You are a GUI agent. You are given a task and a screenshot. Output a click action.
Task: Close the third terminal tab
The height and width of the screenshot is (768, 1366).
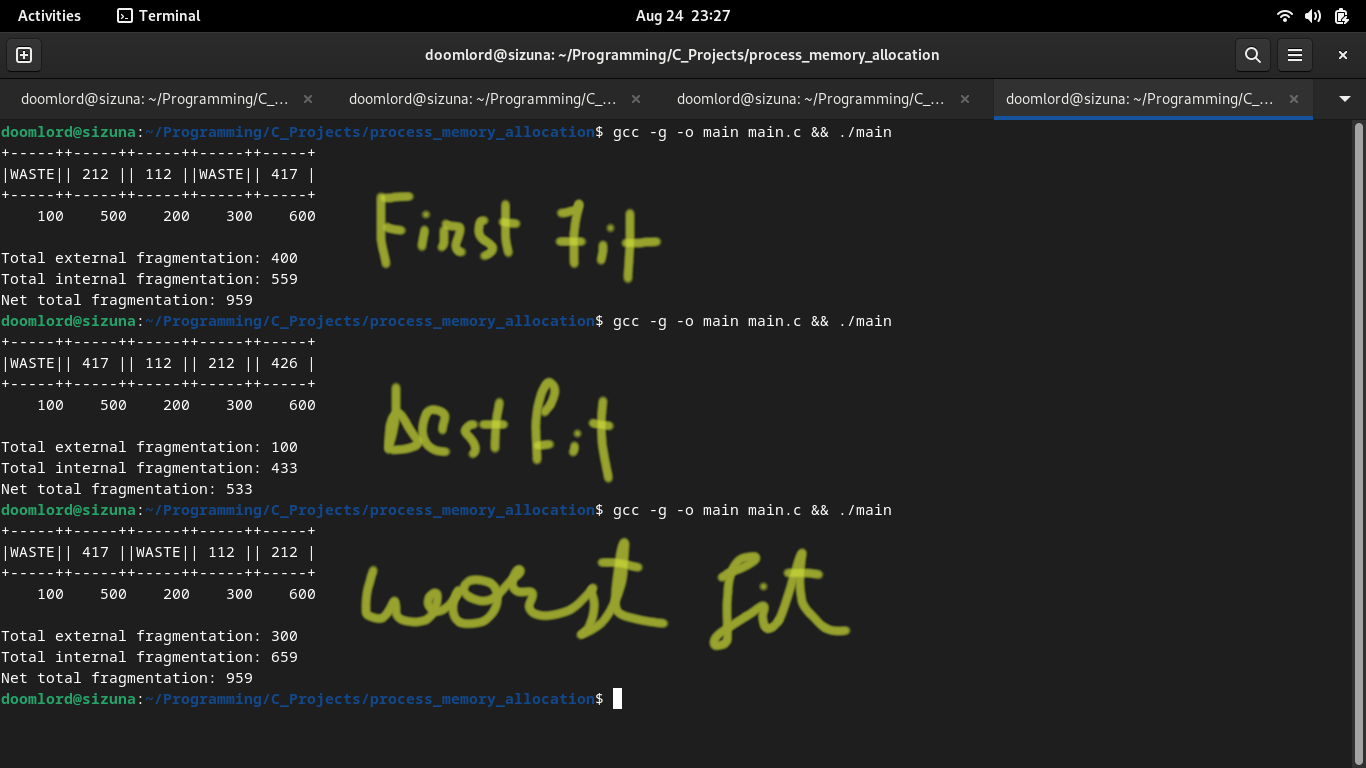click(x=965, y=99)
